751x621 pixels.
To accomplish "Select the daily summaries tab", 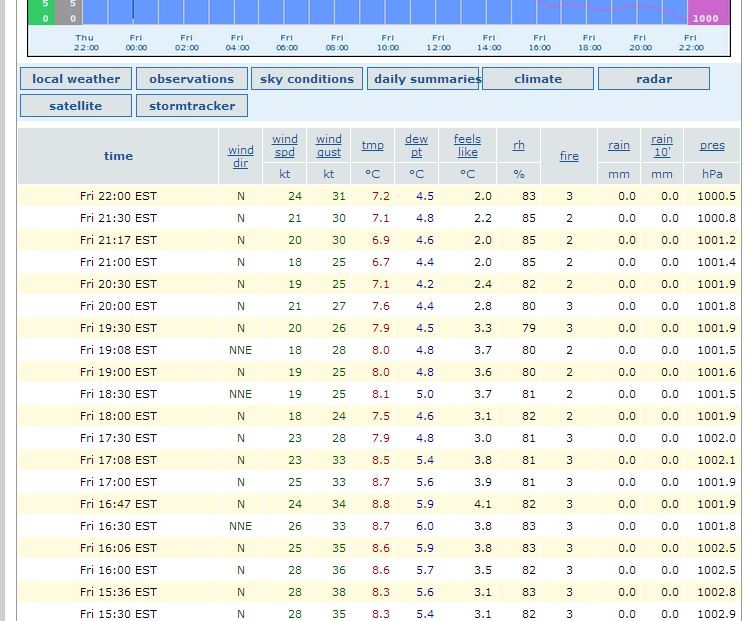I will [x=423, y=79].
